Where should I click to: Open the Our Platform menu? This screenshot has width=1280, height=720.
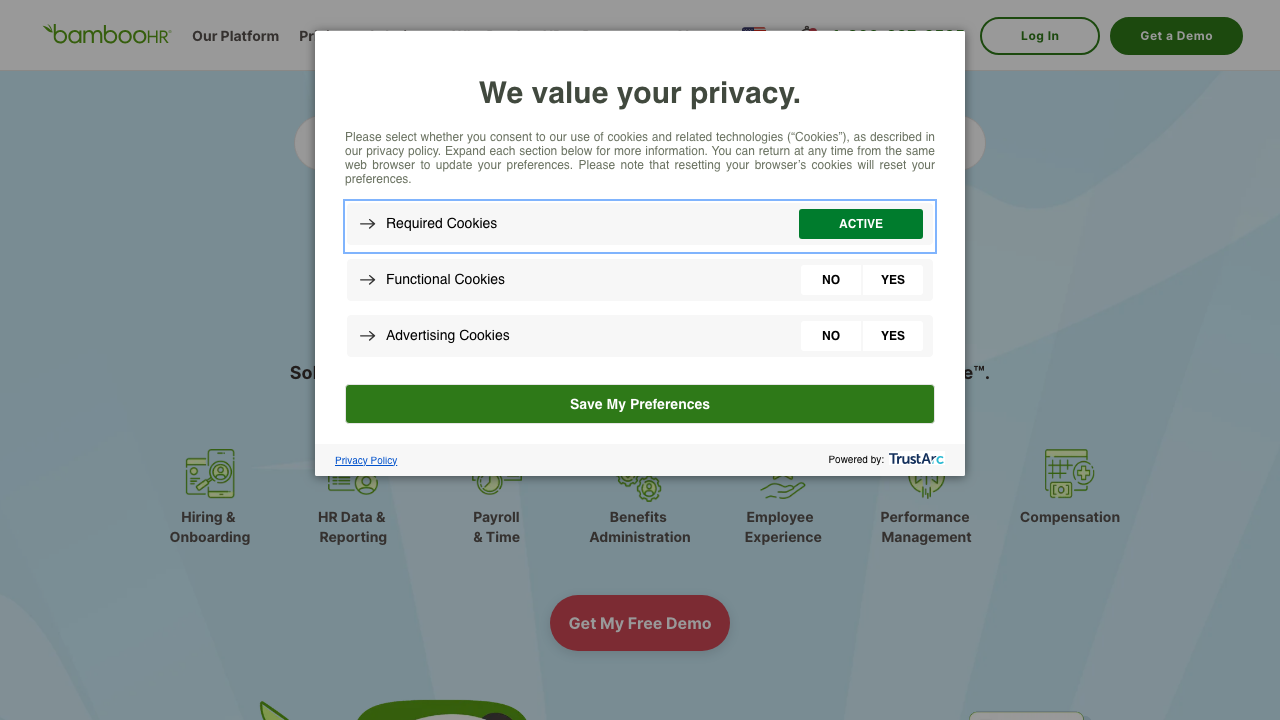(x=236, y=36)
